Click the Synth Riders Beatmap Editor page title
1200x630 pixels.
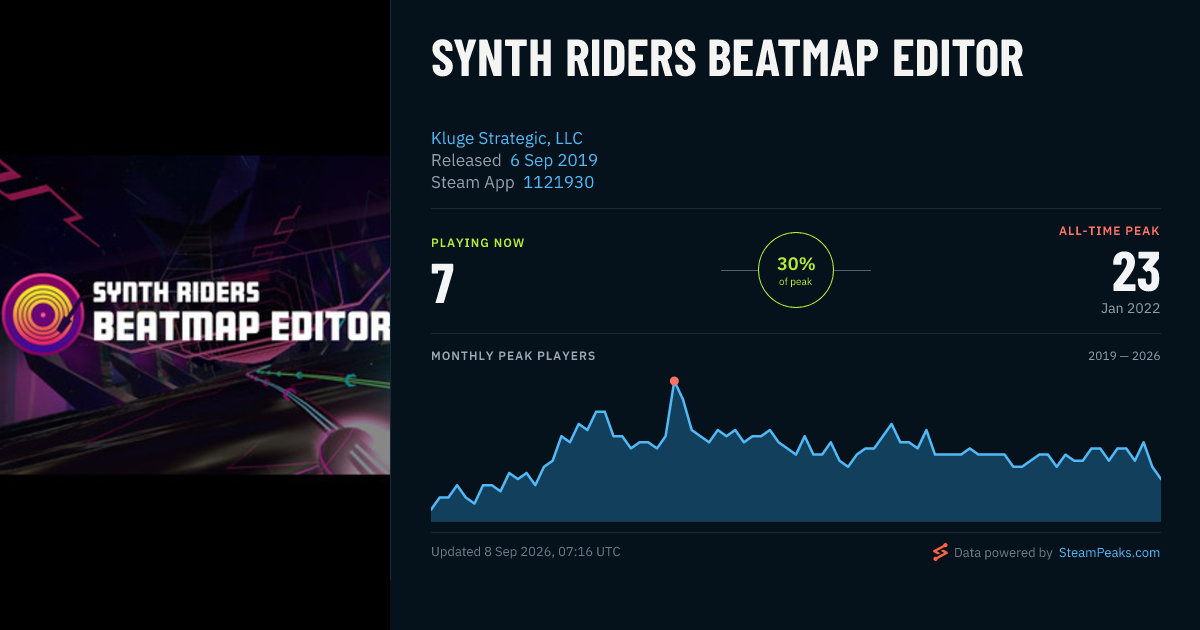tap(727, 59)
